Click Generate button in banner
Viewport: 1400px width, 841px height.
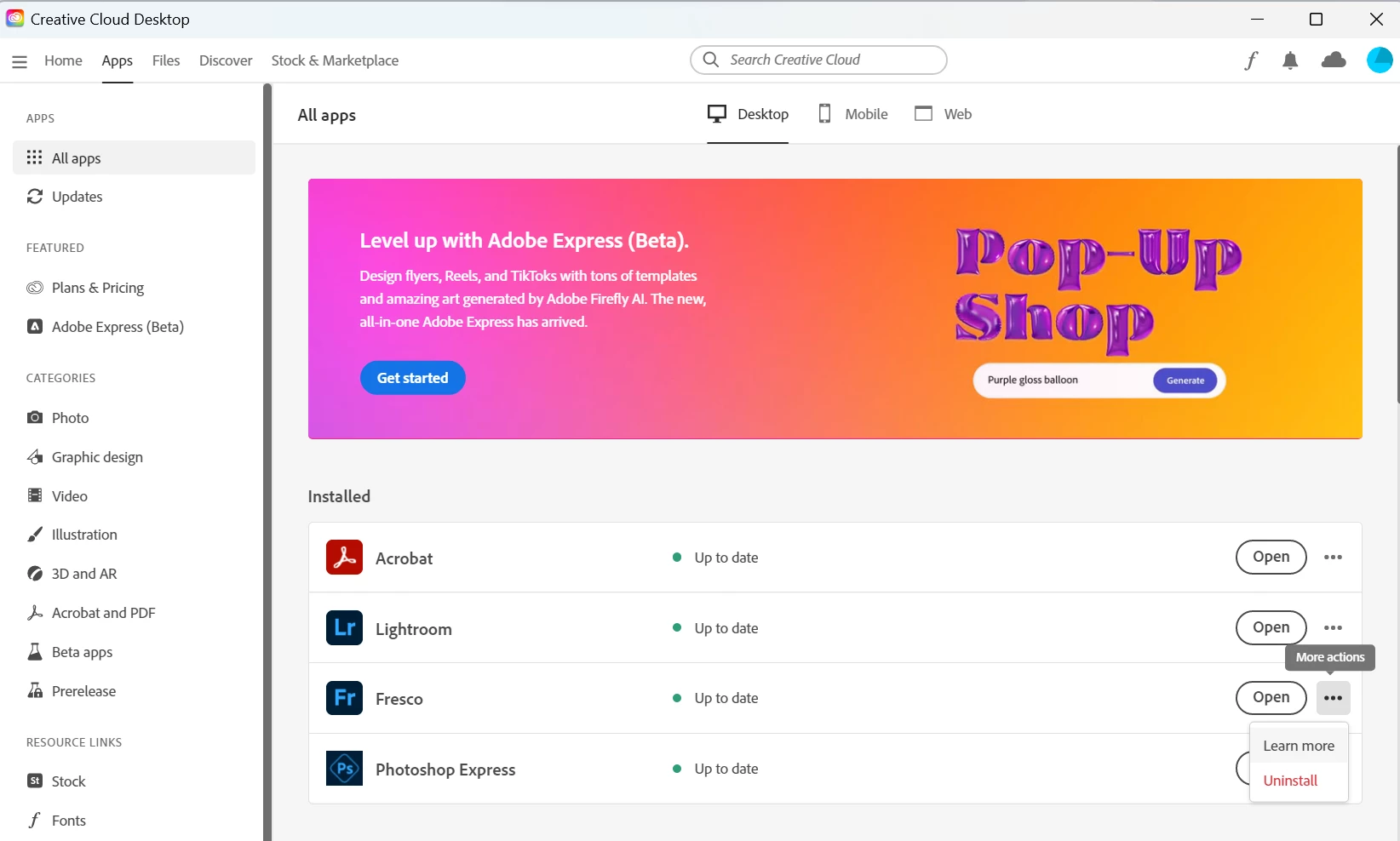1185,380
